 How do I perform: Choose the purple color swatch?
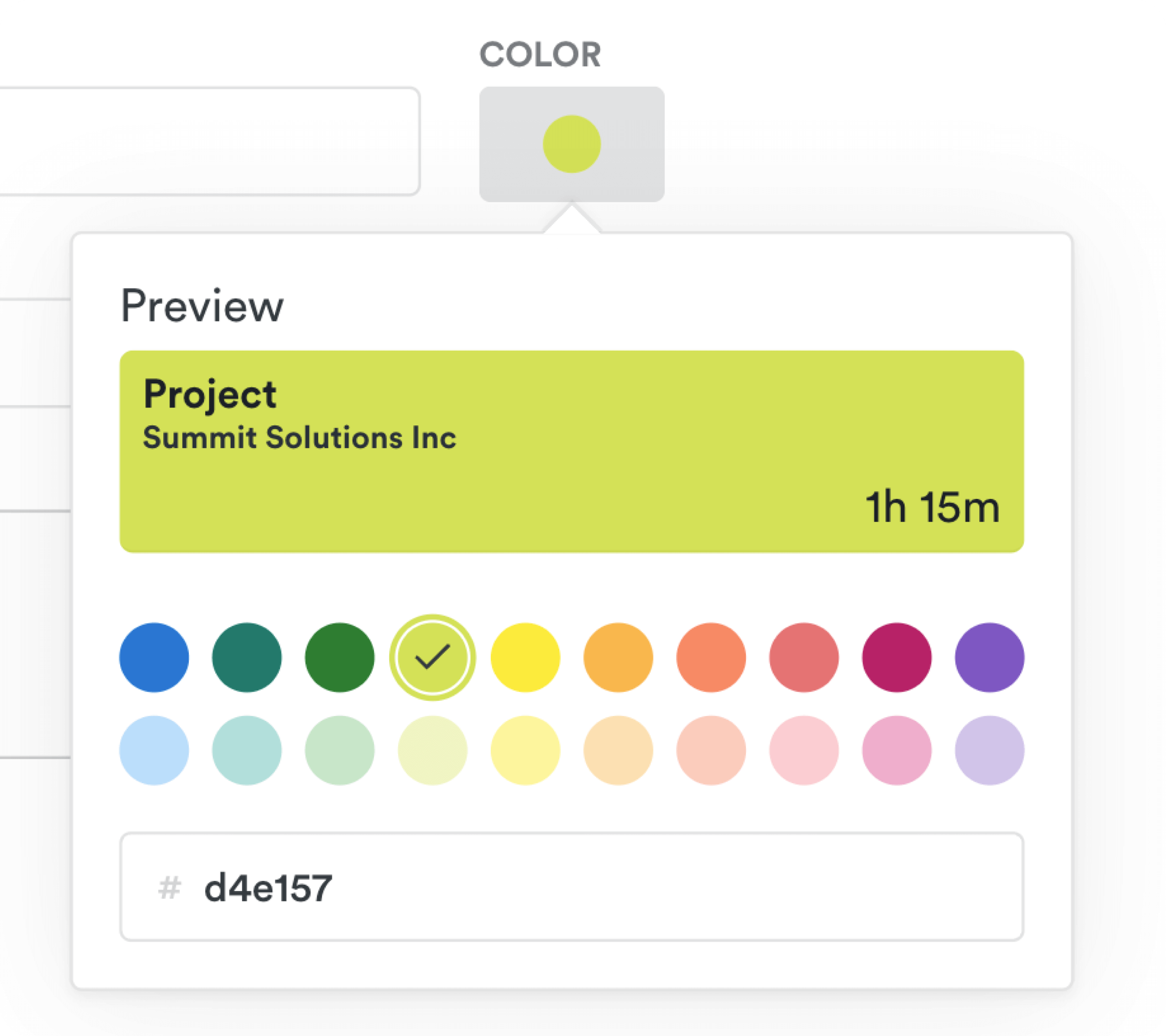click(990, 658)
